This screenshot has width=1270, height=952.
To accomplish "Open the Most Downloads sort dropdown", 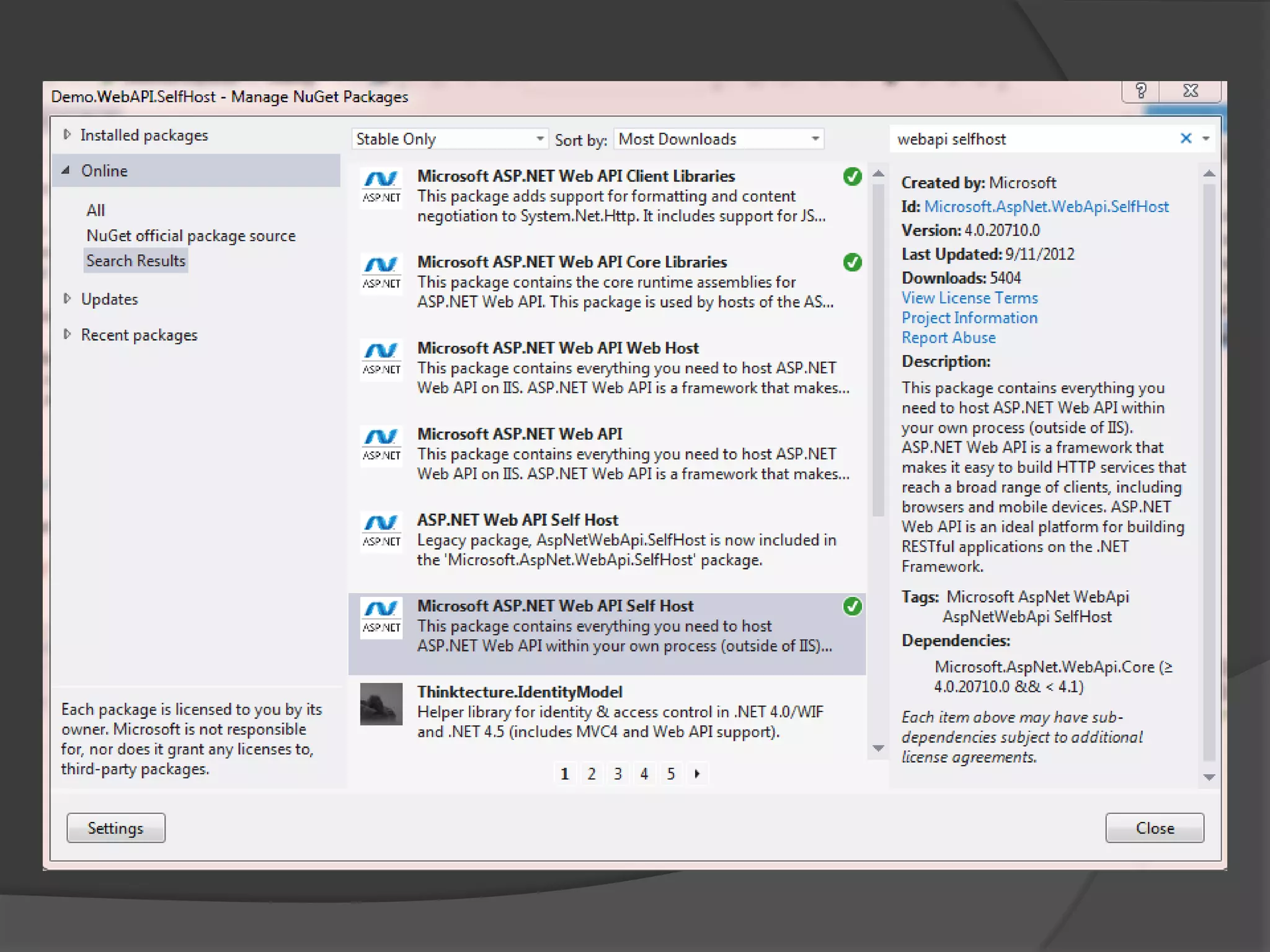I will pos(719,139).
